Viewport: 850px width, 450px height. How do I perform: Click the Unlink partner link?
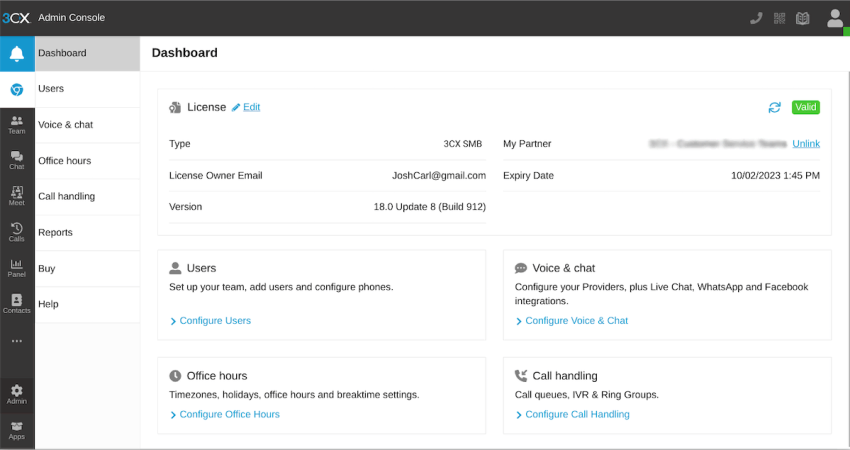pos(806,144)
